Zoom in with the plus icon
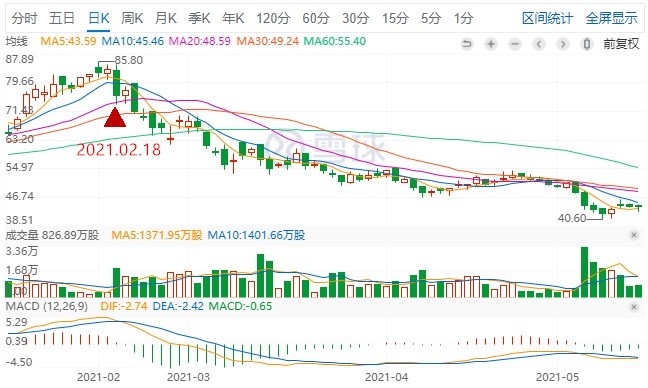Image resolution: width=648 pixels, height=388 pixels. click(491, 43)
